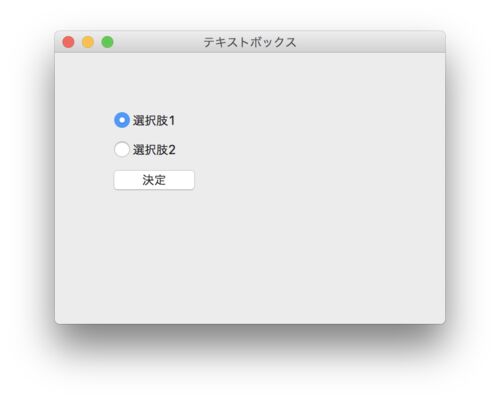Zoom the window using the green button
This screenshot has width=500, height=402.
pyautogui.click(x=107, y=42)
